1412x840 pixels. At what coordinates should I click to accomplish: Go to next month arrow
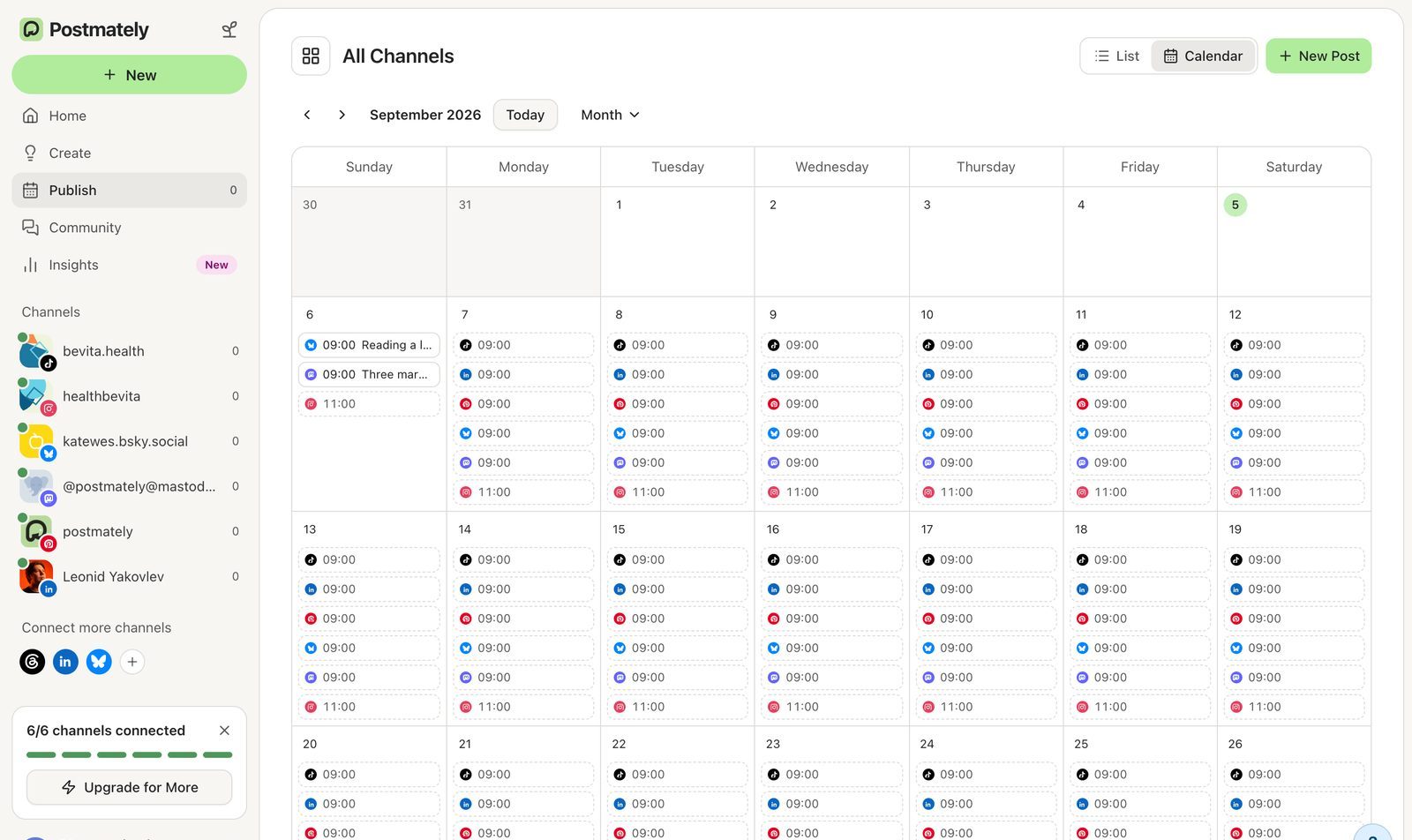pos(342,115)
